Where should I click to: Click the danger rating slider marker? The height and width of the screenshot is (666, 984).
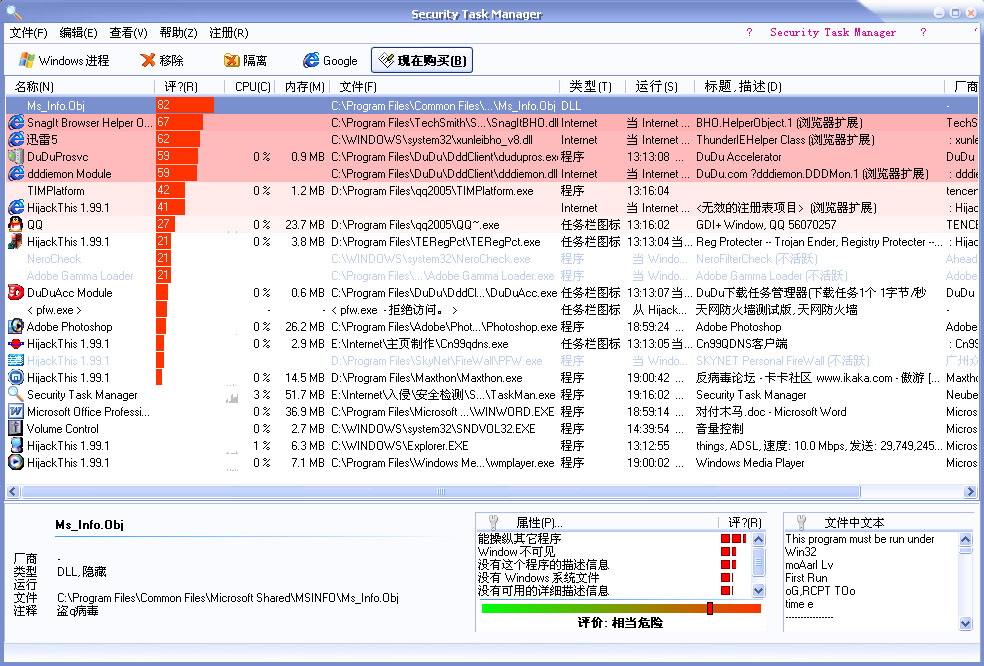click(x=710, y=608)
